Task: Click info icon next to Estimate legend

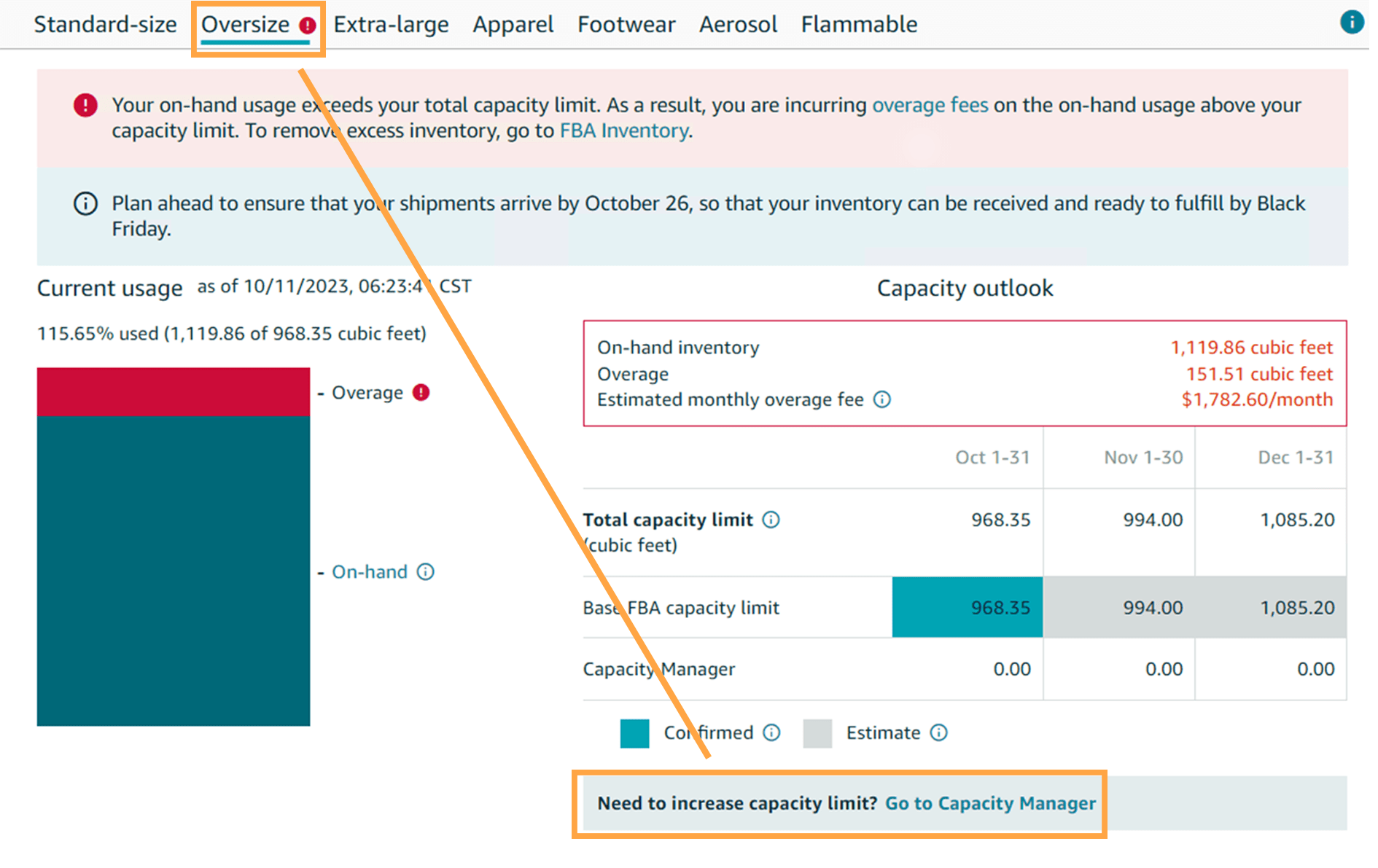Action: coord(938,732)
